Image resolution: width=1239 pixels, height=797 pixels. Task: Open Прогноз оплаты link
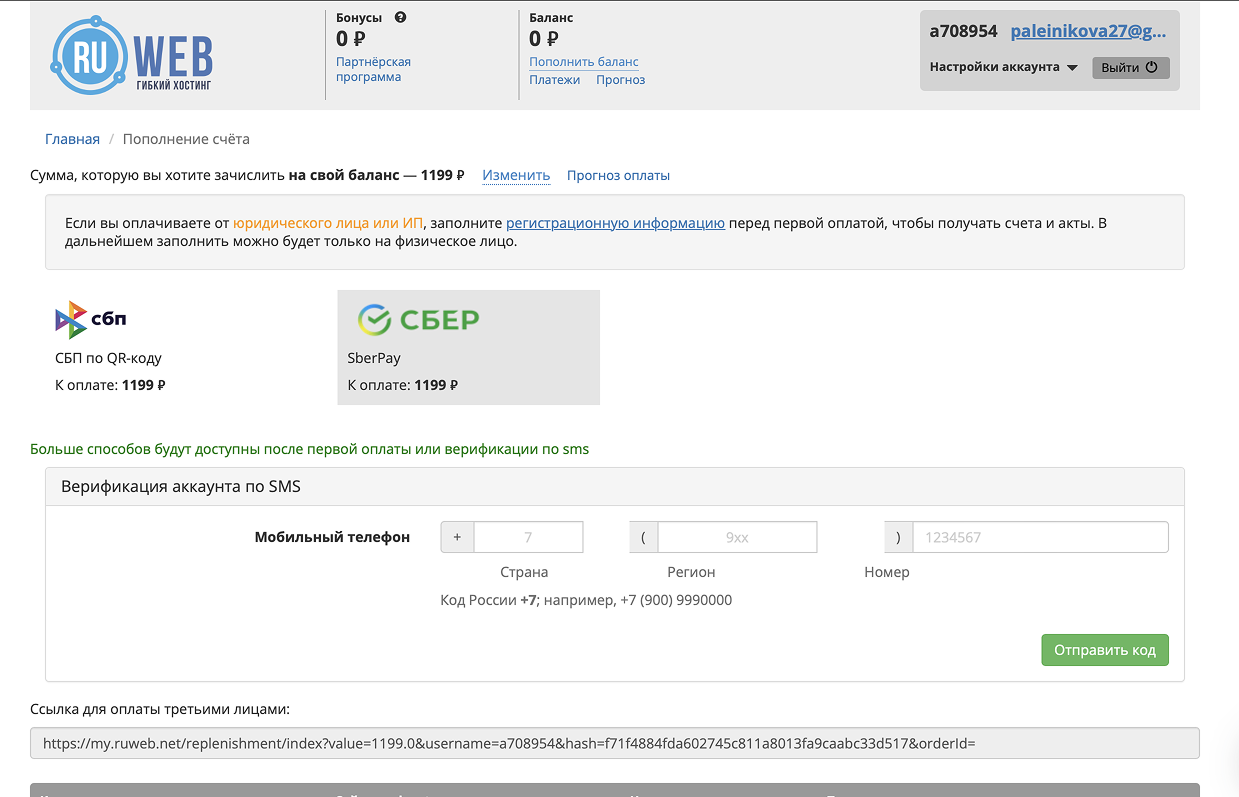pos(618,175)
